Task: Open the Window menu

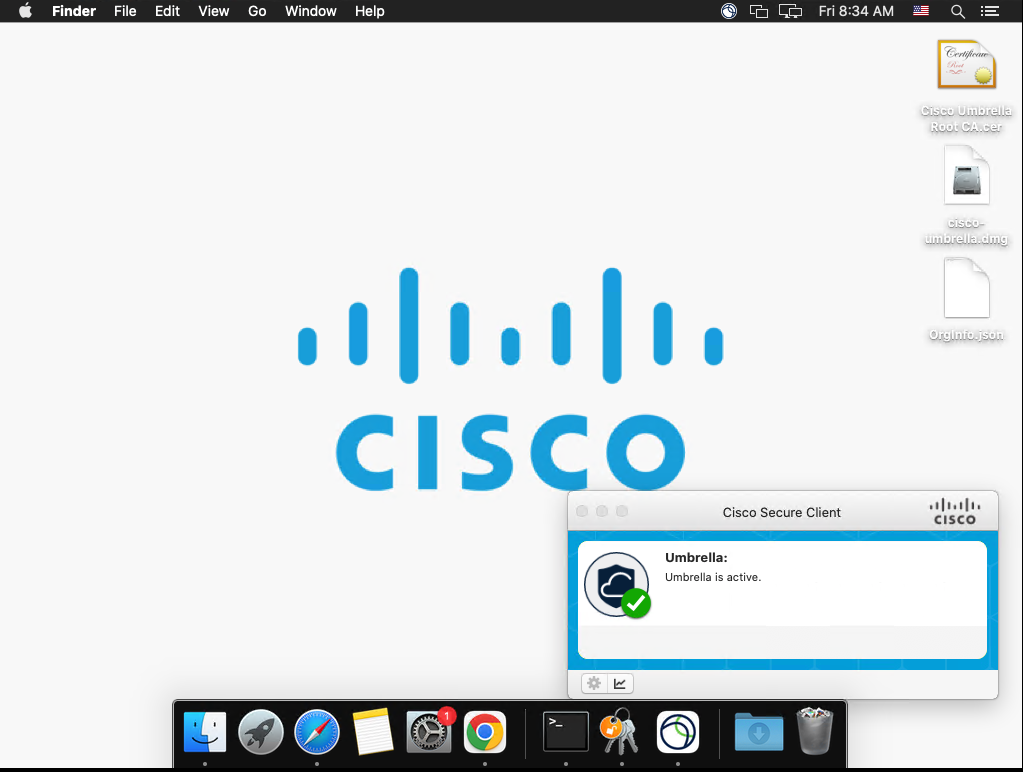Action: click(311, 11)
